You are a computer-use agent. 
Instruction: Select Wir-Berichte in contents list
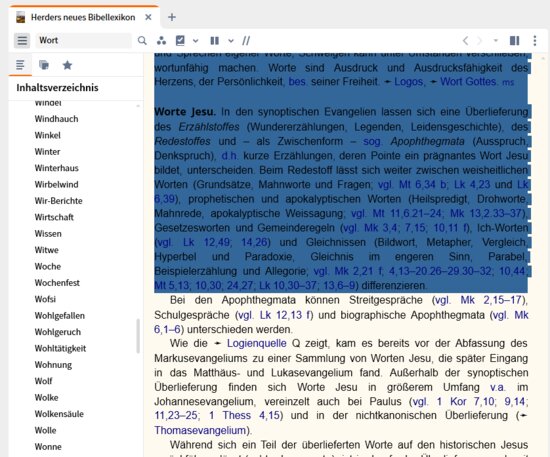[59, 201]
